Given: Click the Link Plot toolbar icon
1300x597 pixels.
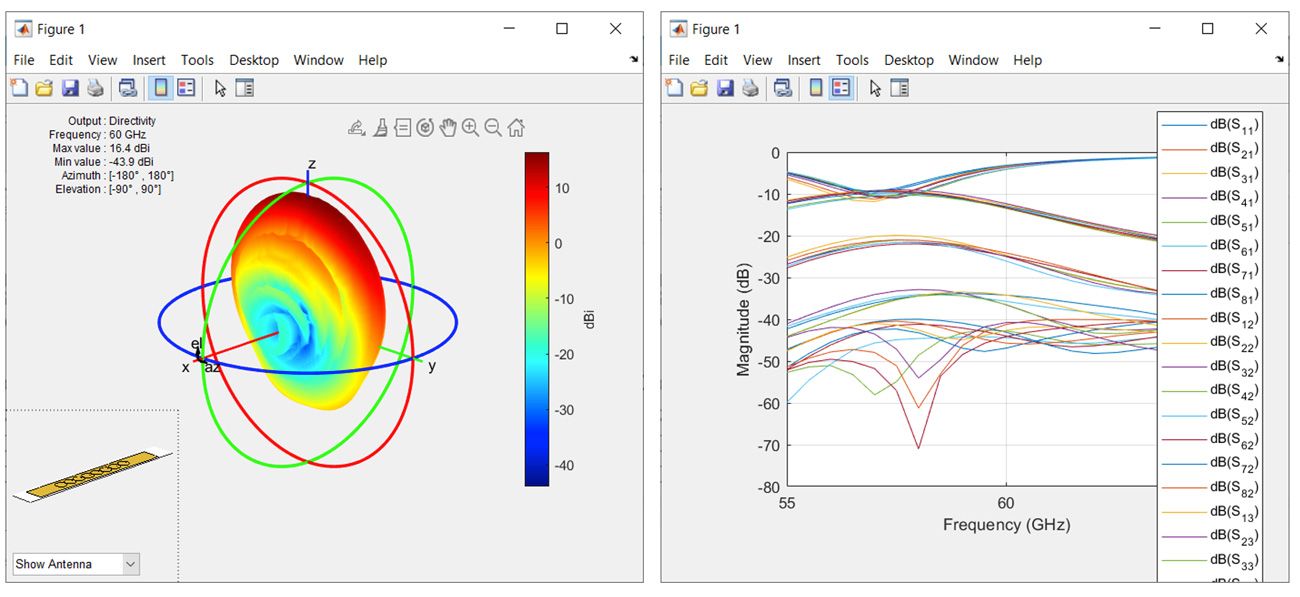Looking at the screenshot, I should pyautogui.click(x=128, y=88).
